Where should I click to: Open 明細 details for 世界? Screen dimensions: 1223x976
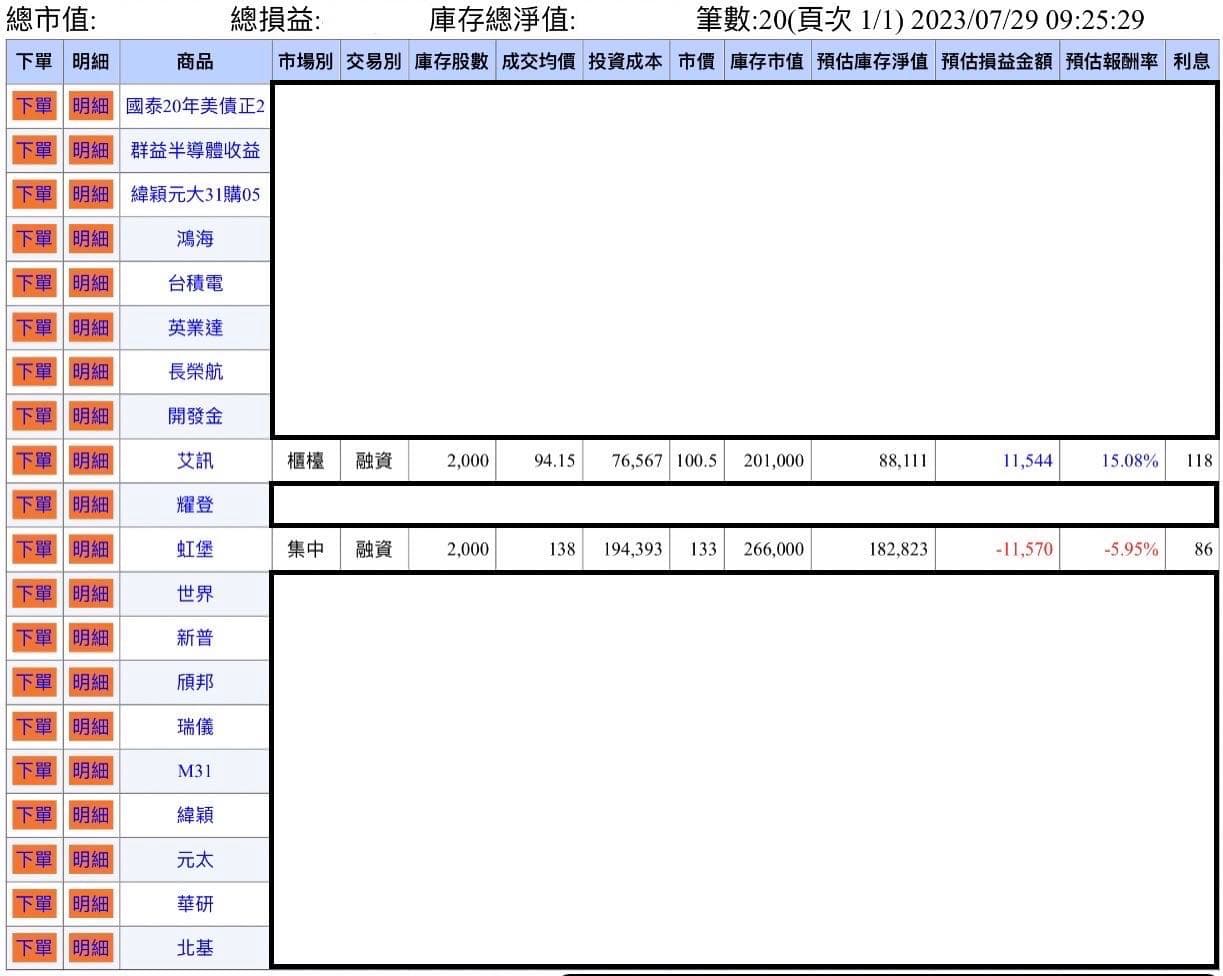pos(91,593)
